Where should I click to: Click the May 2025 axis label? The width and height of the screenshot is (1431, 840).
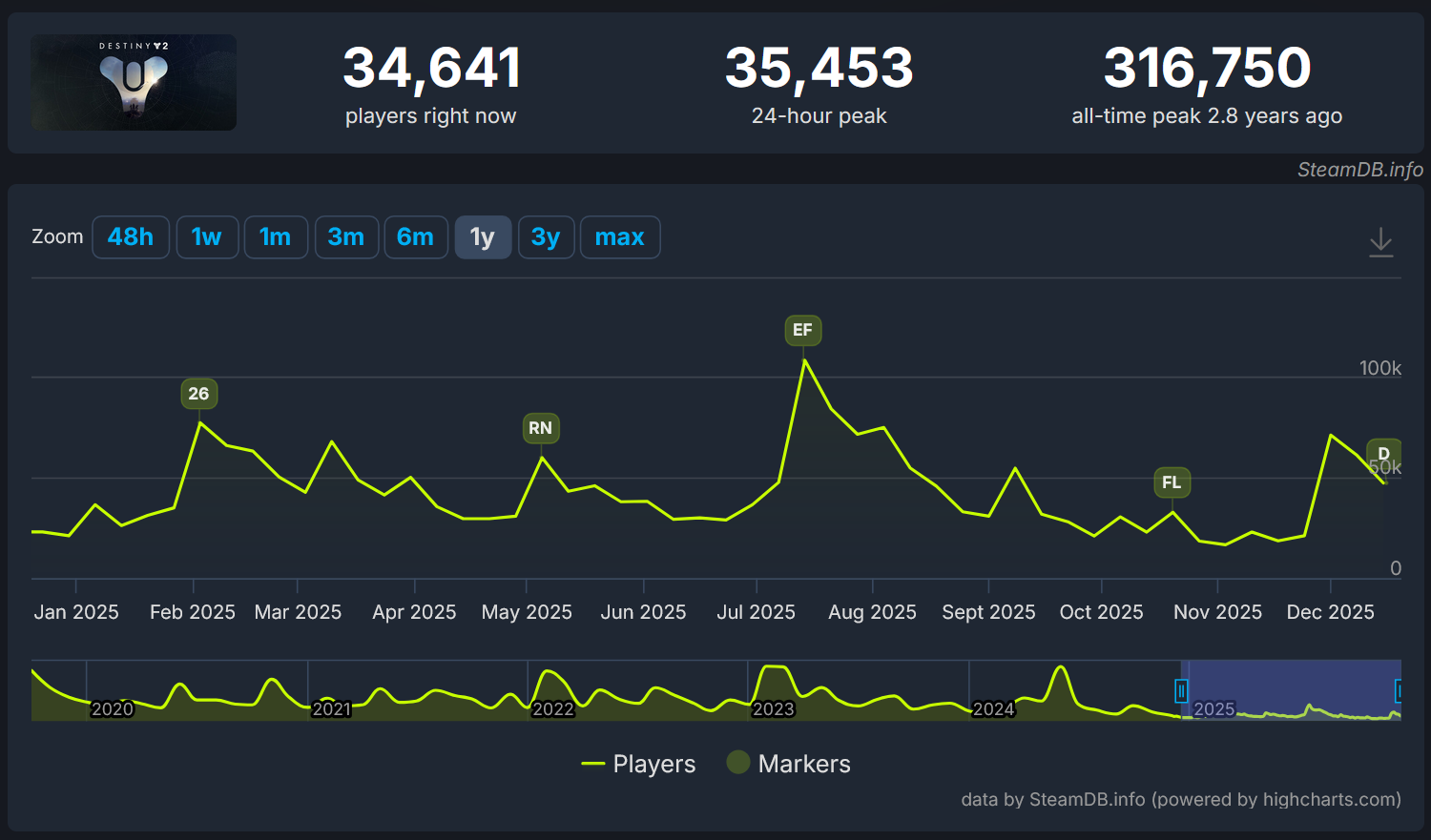[x=527, y=612]
